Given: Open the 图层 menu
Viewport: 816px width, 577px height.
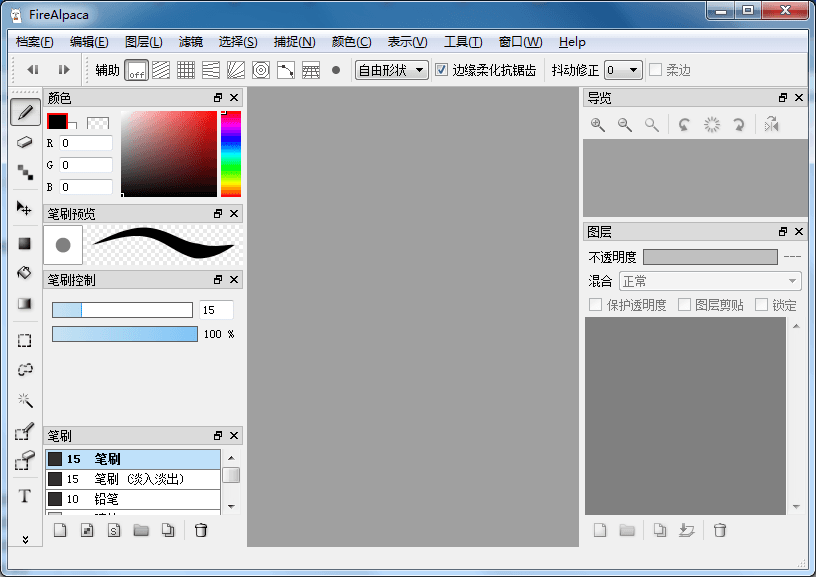Looking at the screenshot, I should 144,42.
